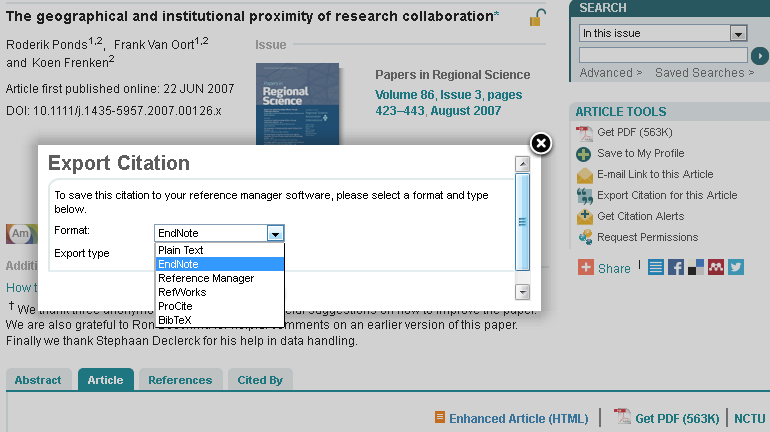Open Get PDF (563K) link in bottom bar
The width and height of the screenshot is (770, 432).
(x=677, y=419)
